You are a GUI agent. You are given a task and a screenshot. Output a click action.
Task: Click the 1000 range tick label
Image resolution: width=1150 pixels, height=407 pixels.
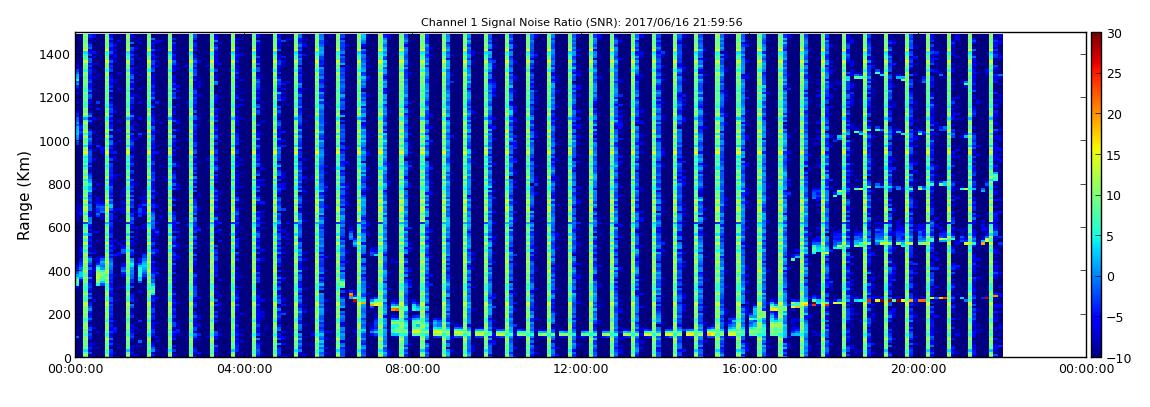(55, 142)
